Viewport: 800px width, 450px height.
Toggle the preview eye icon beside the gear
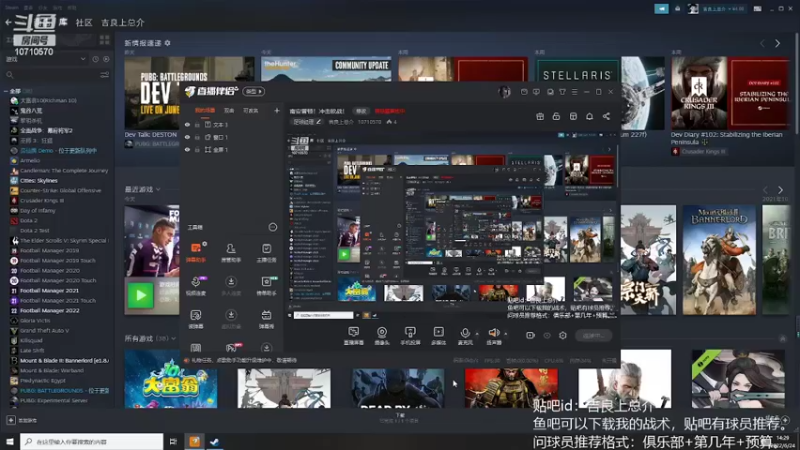[x=547, y=335]
